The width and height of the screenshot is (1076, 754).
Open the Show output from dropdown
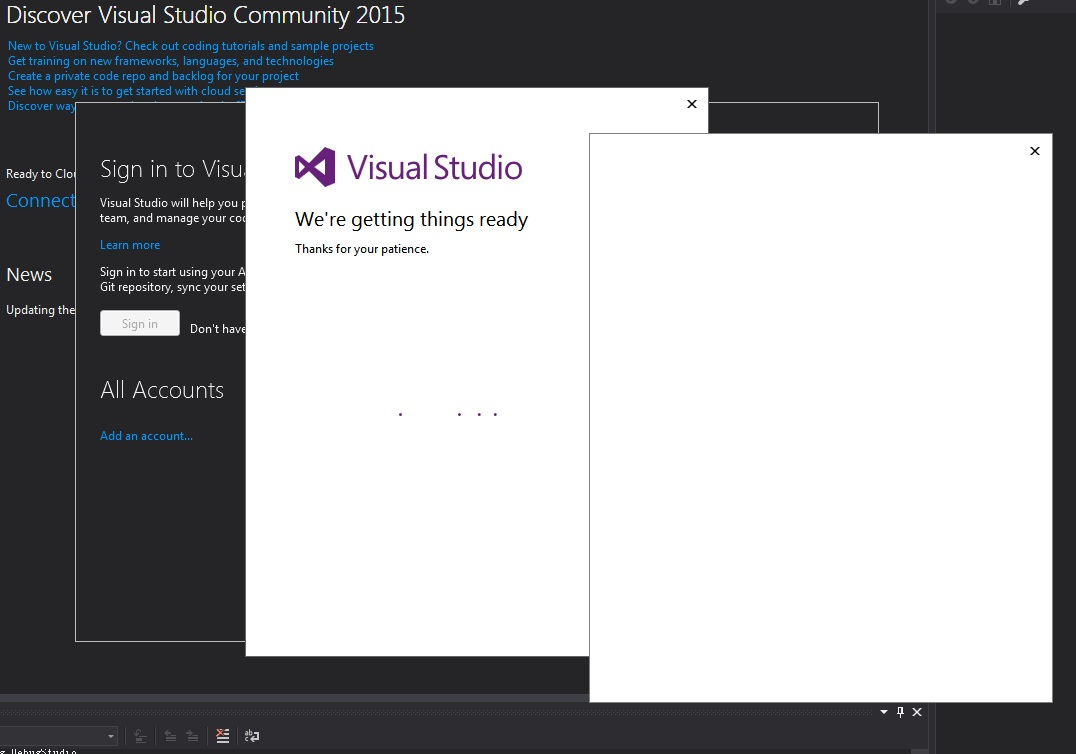(x=111, y=735)
